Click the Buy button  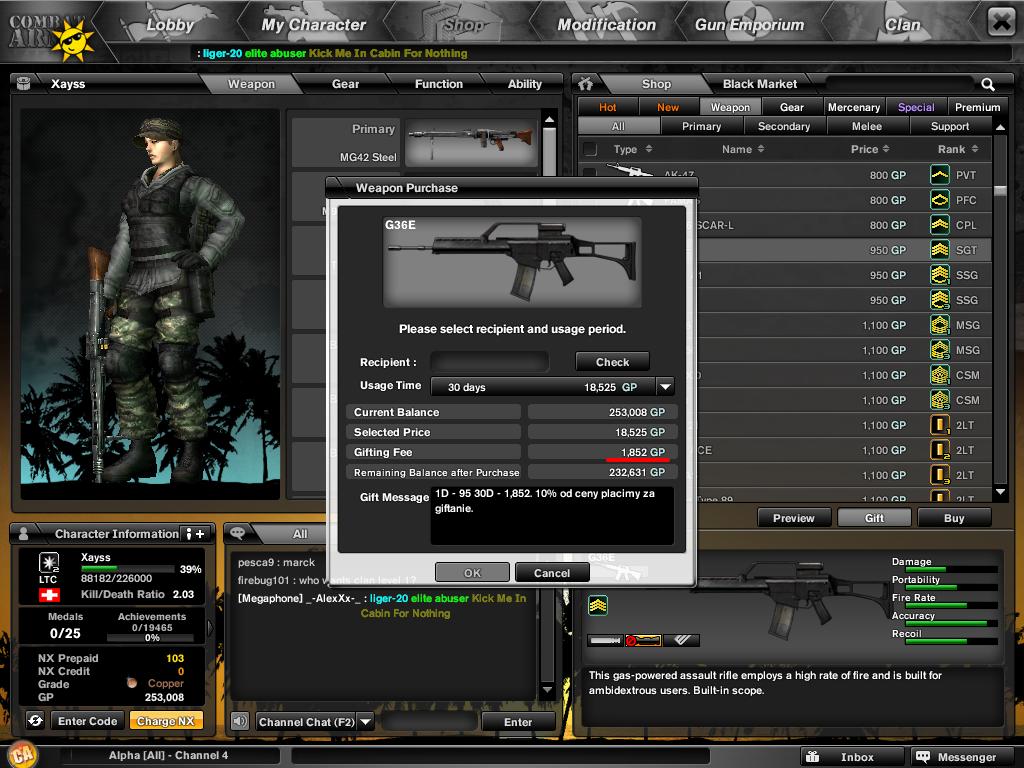tap(954, 518)
